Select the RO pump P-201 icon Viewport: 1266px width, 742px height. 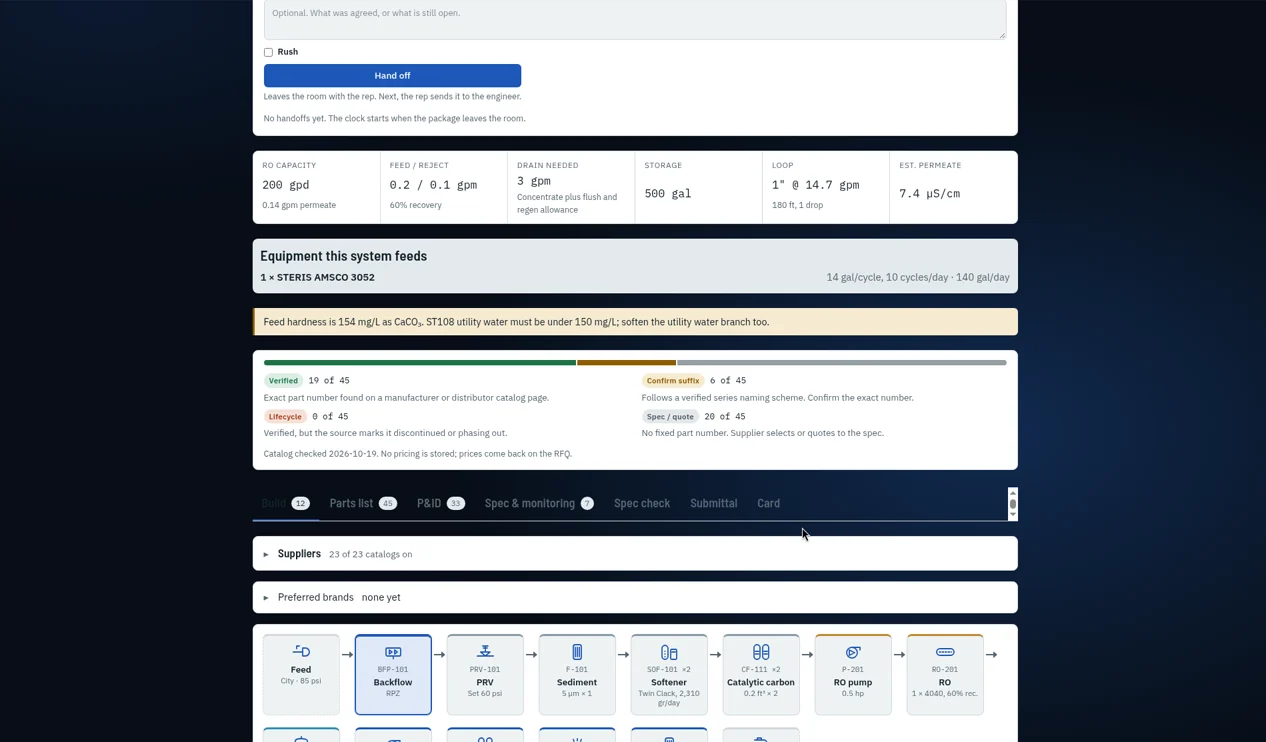pos(853,652)
